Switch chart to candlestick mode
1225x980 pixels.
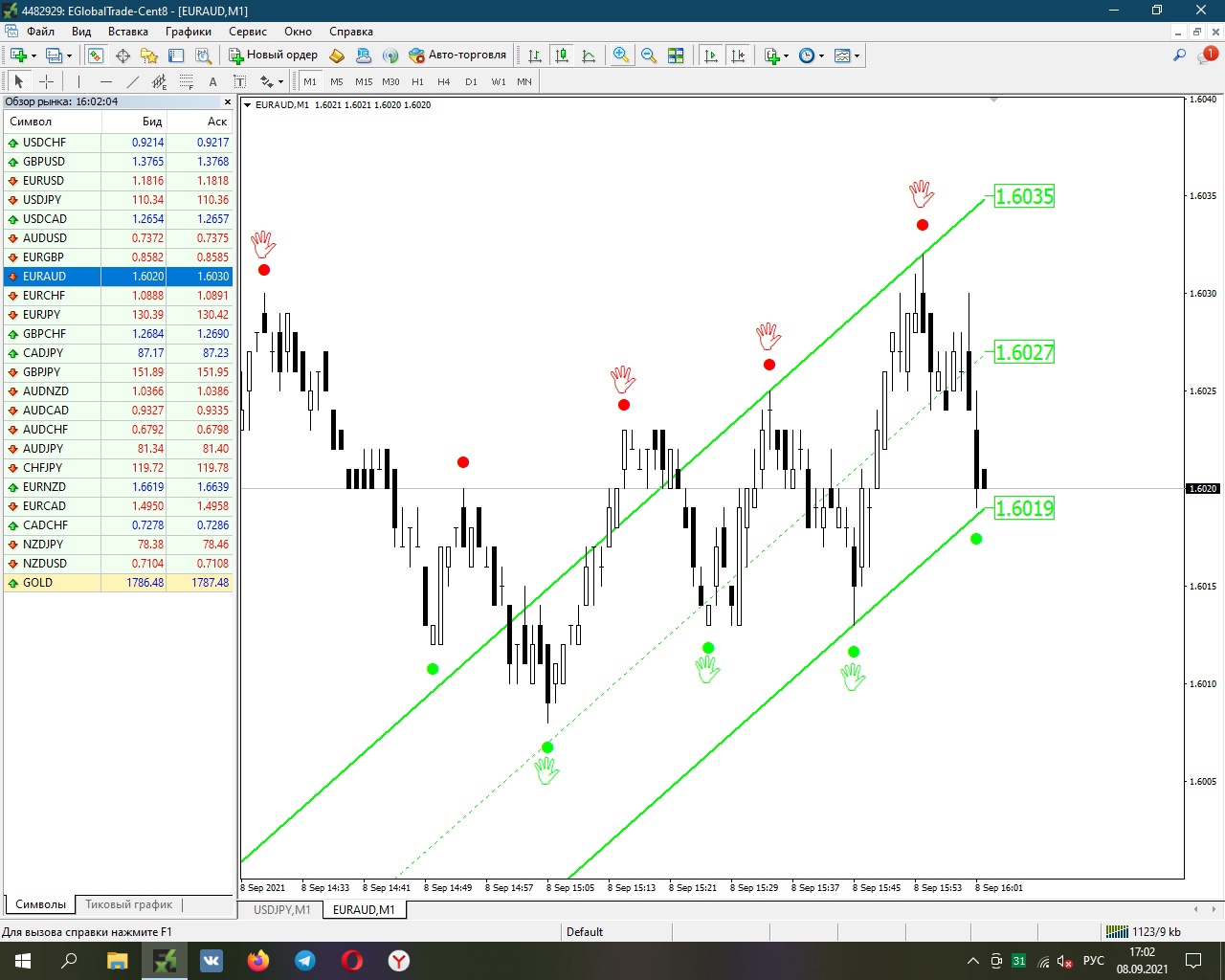[562, 56]
